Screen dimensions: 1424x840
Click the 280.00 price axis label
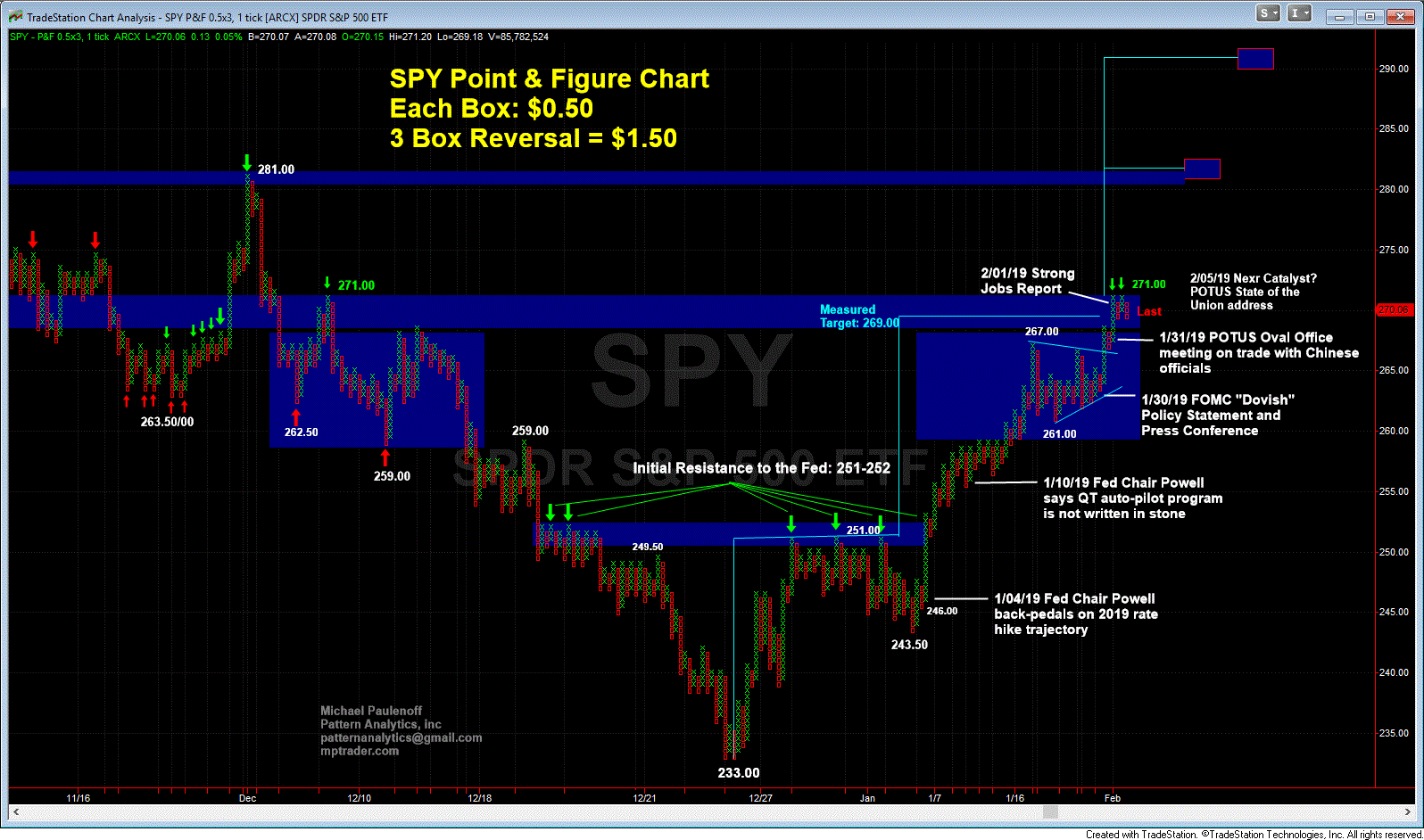[1395, 189]
